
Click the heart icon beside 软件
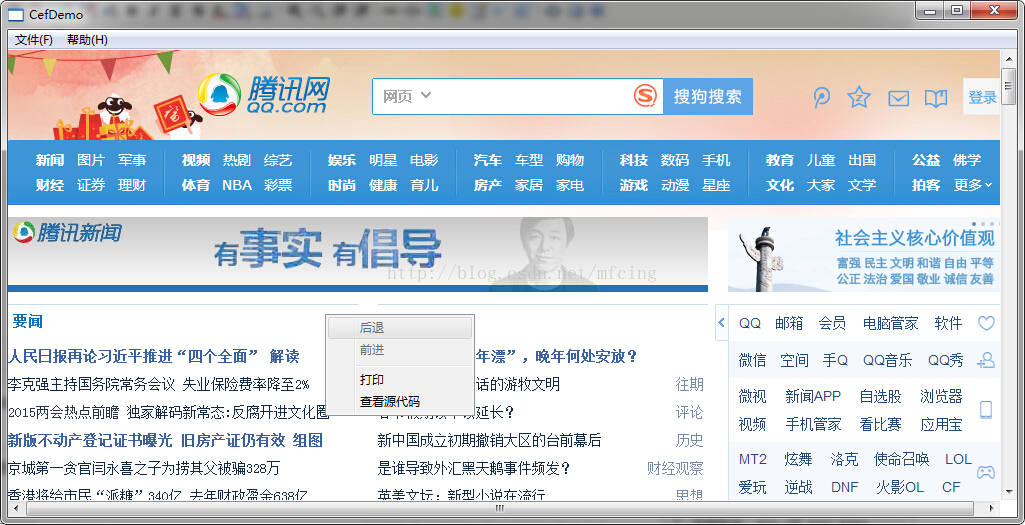(x=986, y=323)
